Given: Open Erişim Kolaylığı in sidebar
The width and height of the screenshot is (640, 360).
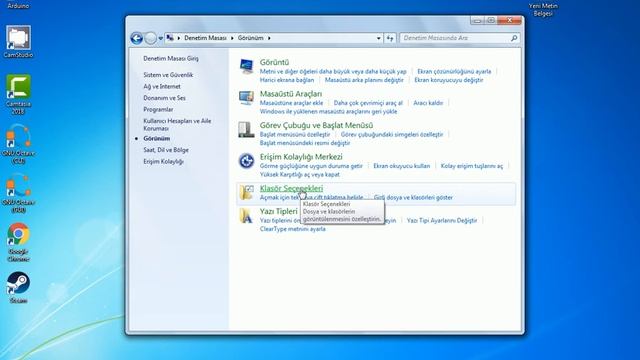Looking at the screenshot, I should point(163,161).
